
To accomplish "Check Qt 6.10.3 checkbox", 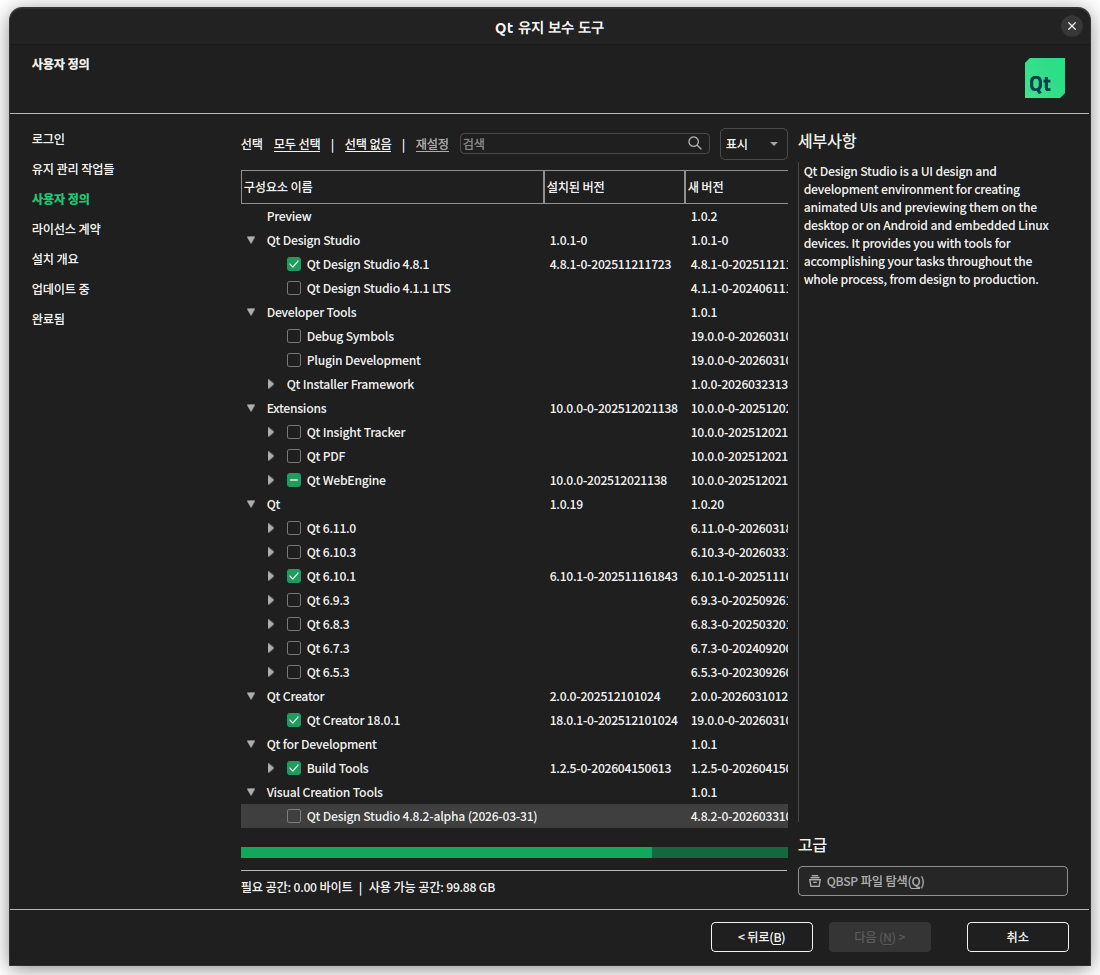I will [x=294, y=552].
